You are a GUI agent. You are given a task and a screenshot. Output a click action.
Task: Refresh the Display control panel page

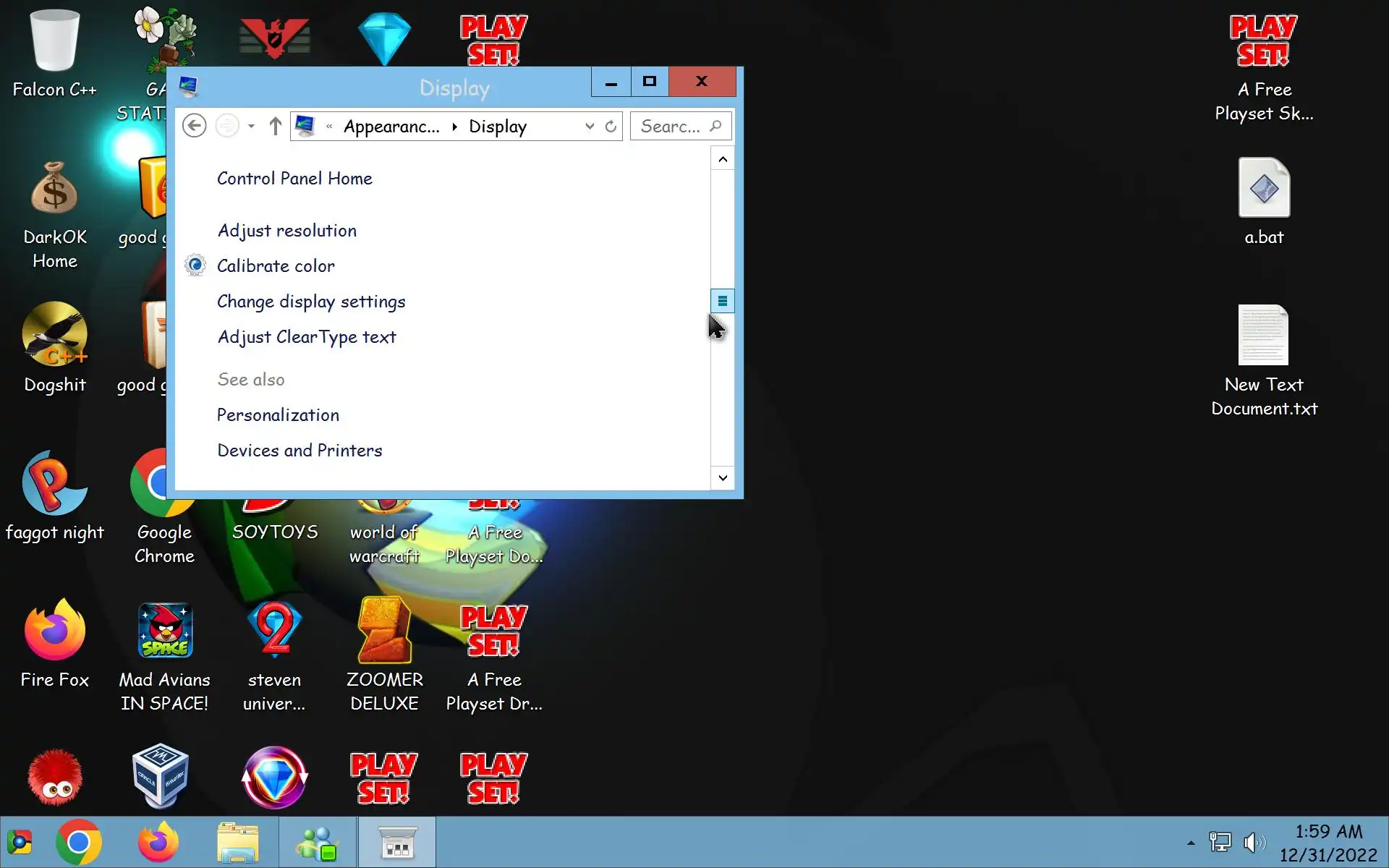[x=611, y=126]
